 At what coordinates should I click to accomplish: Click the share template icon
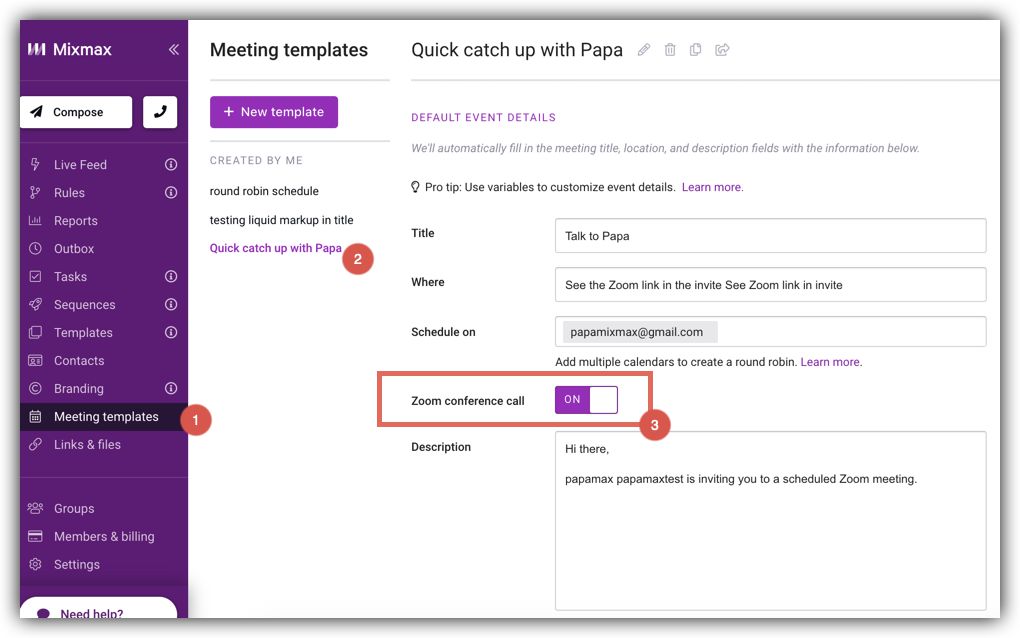[x=722, y=49]
